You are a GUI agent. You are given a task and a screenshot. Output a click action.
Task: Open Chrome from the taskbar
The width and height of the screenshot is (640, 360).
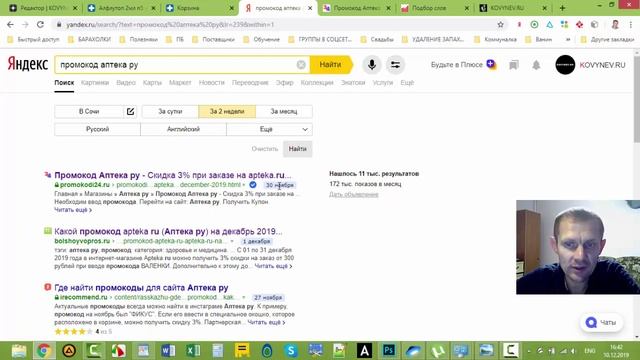click(44, 350)
